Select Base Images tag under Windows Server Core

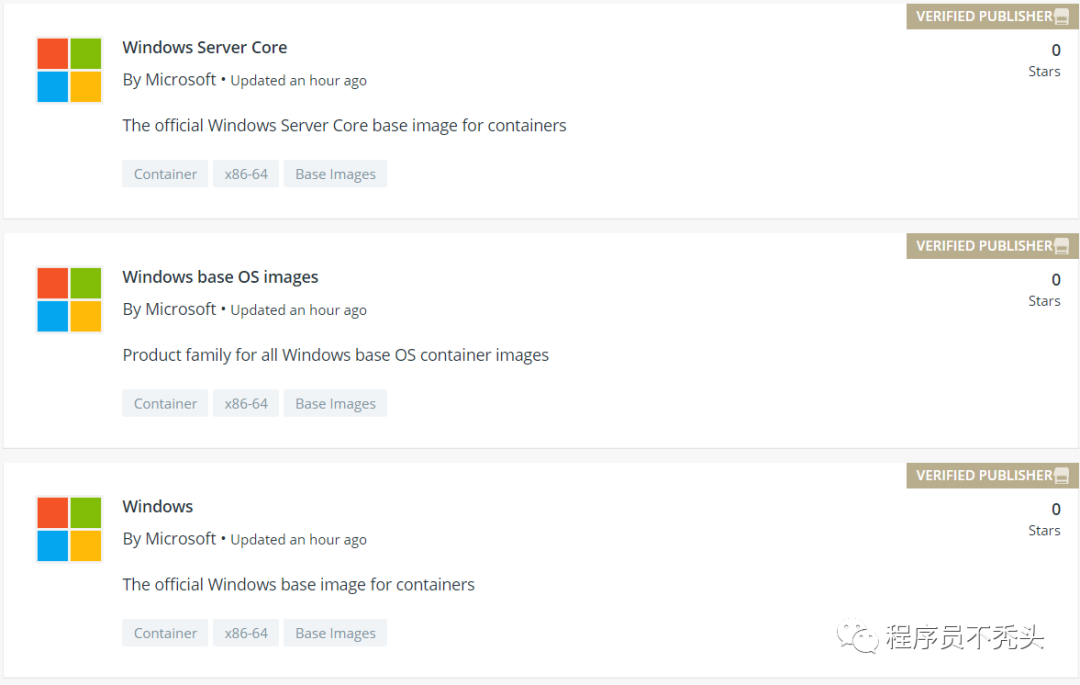coord(335,174)
